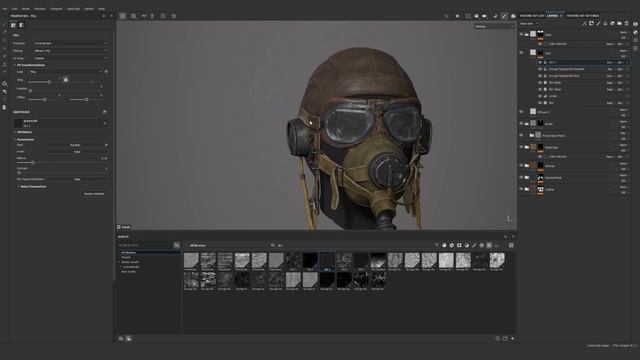This screenshot has height=360, width=640.
Task: Click the All libraries breadcrumb
Action: (x=198, y=245)
